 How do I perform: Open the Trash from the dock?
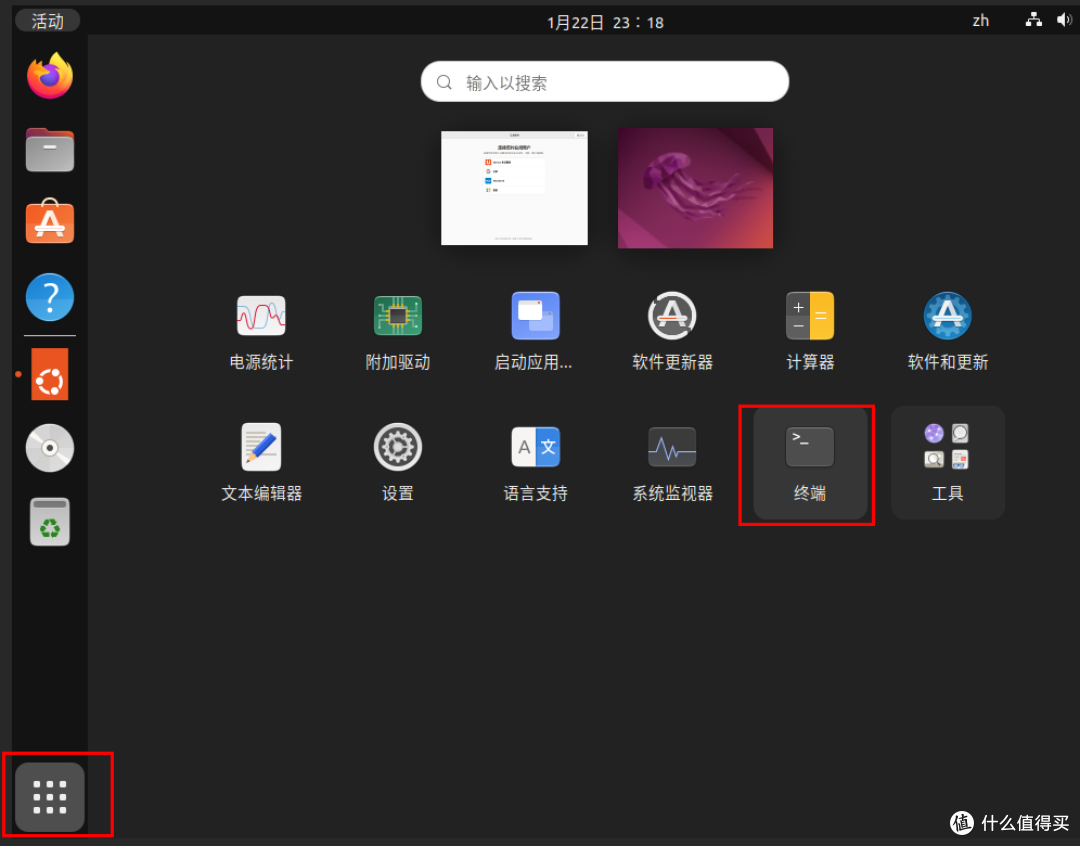49,521
